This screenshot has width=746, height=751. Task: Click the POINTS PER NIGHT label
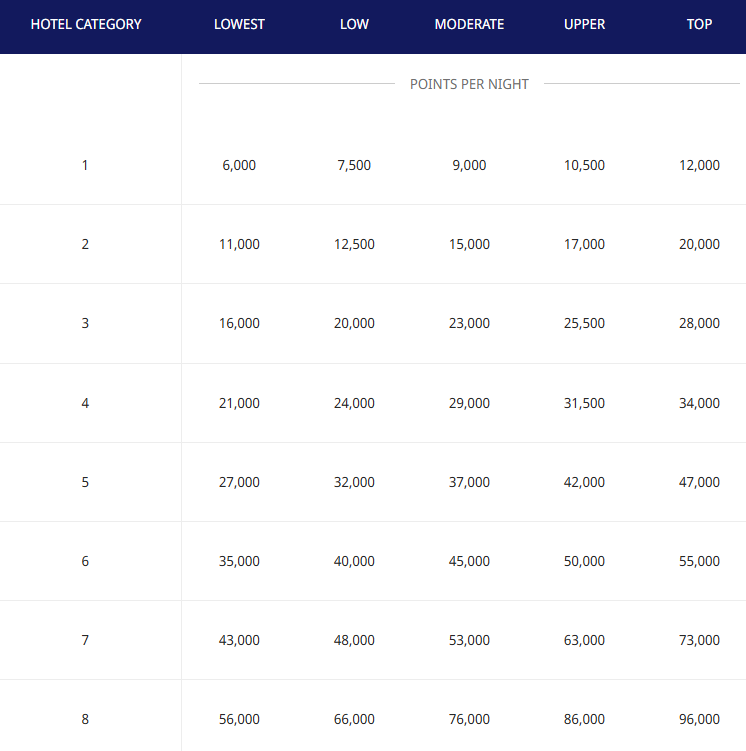point(469,84)
